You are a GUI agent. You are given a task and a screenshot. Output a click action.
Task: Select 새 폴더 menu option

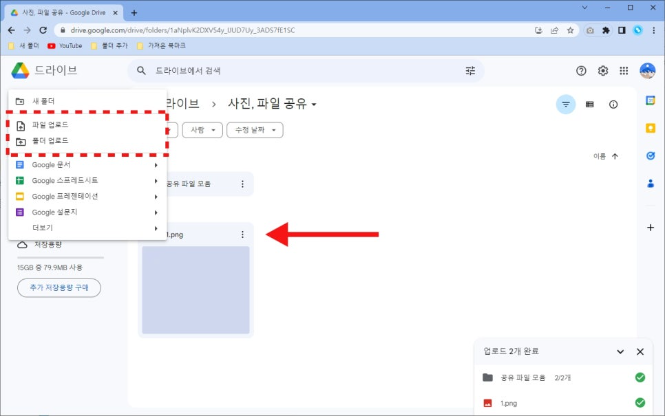point(47,101)
